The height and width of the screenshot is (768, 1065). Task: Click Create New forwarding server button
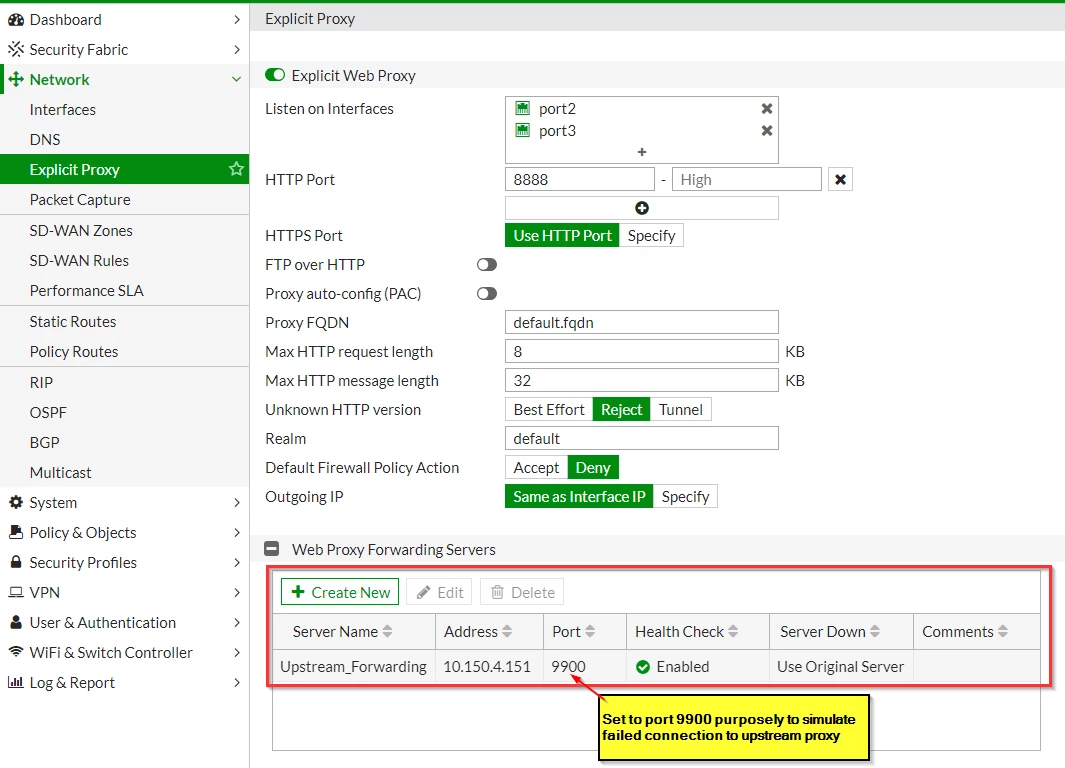(x=340, y=592)
